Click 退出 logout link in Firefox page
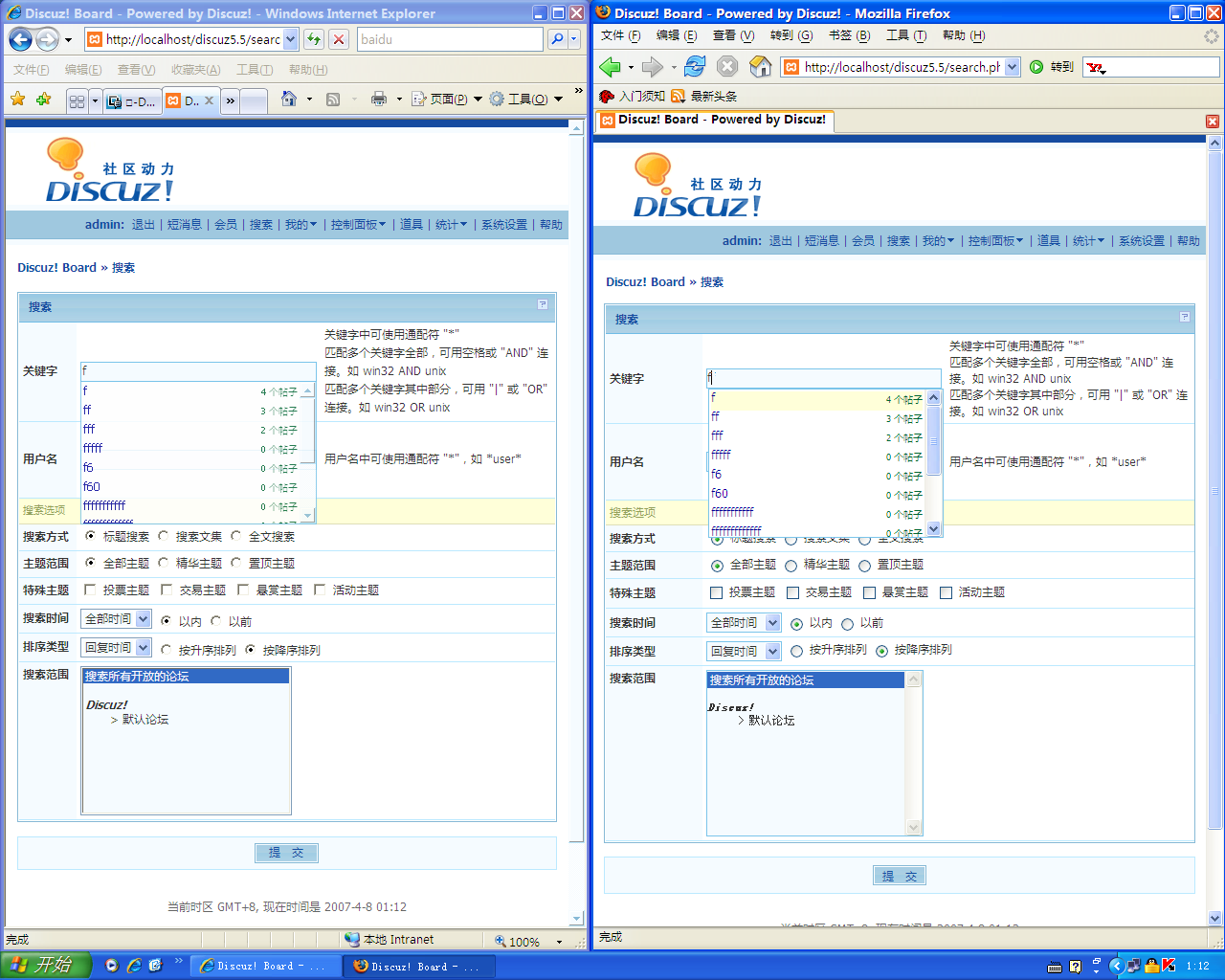The height and width of the screenshot is (980, 1225). click(780, 241)
